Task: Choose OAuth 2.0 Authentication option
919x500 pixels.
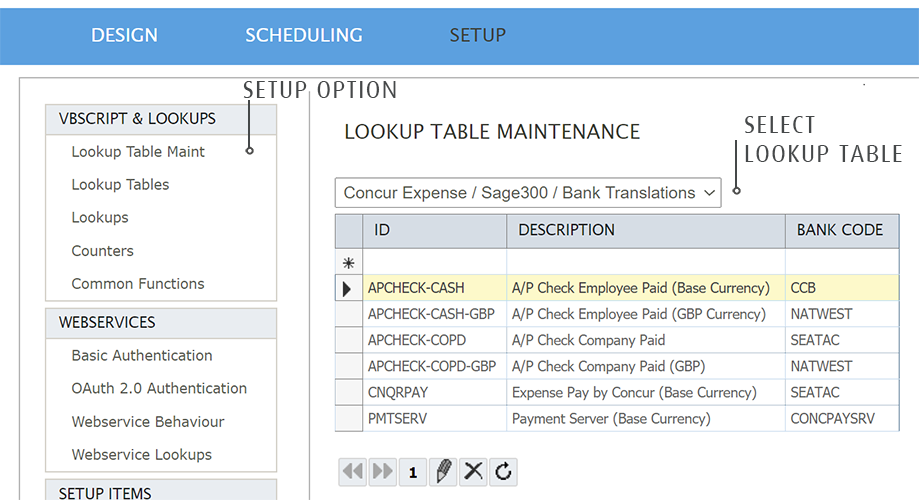Action: click(159, 389)
